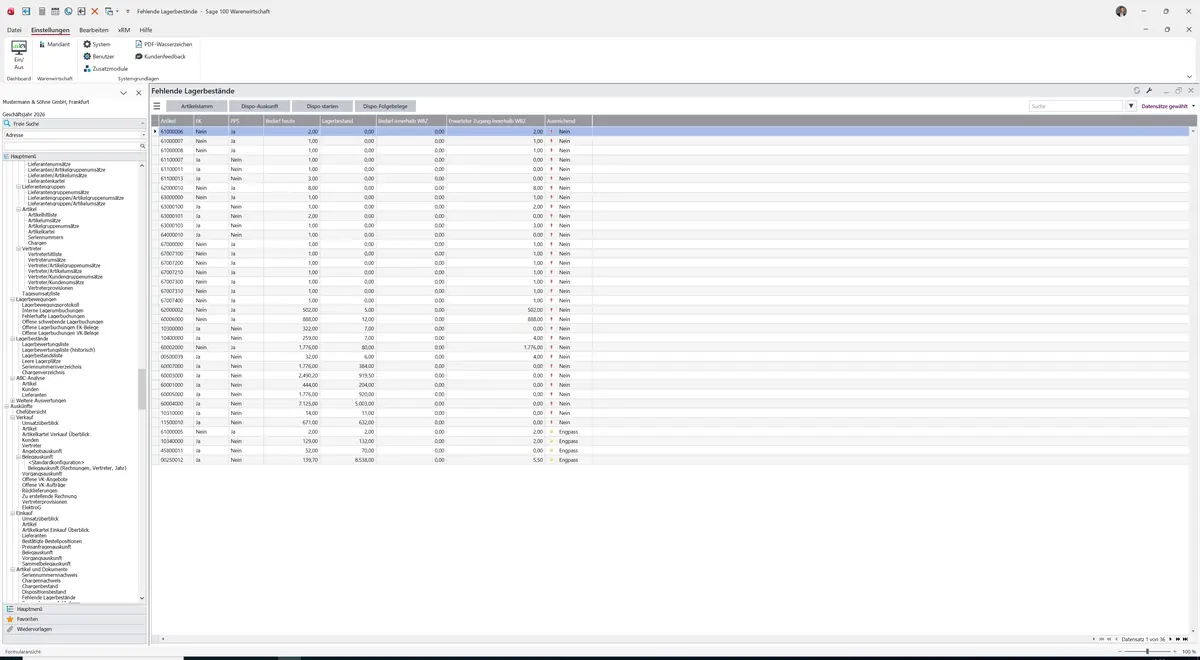Click the wrench icon of Fehlende Lagerbestände
Image resolution: width=1200 pixels, height=660 pixels.
(x=1150, y=91)
